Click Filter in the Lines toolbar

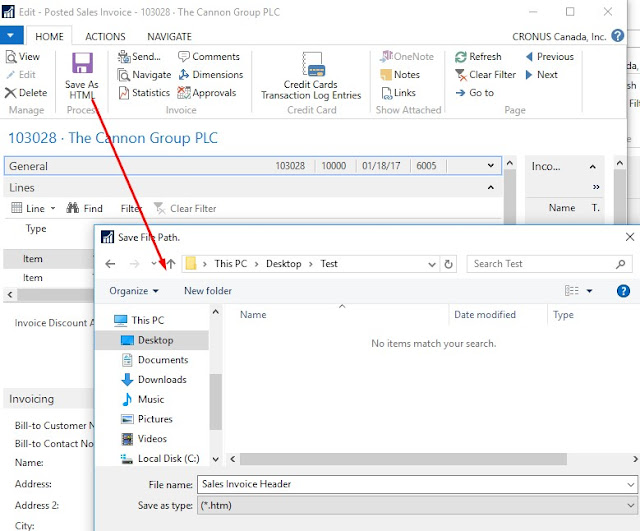(131, 209)
